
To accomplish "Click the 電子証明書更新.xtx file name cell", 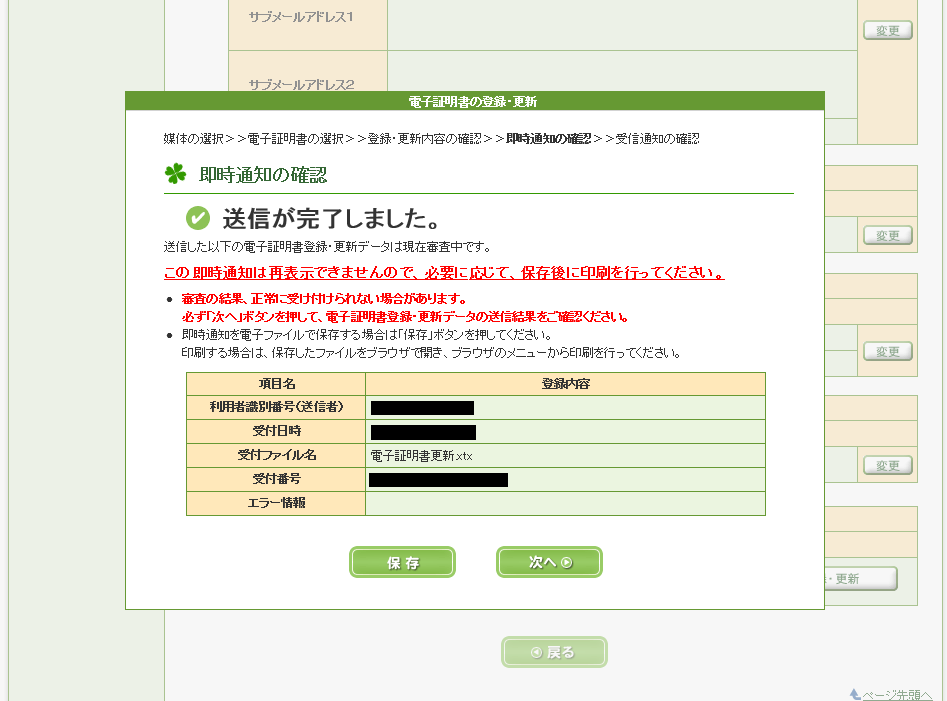I will 565,455.
